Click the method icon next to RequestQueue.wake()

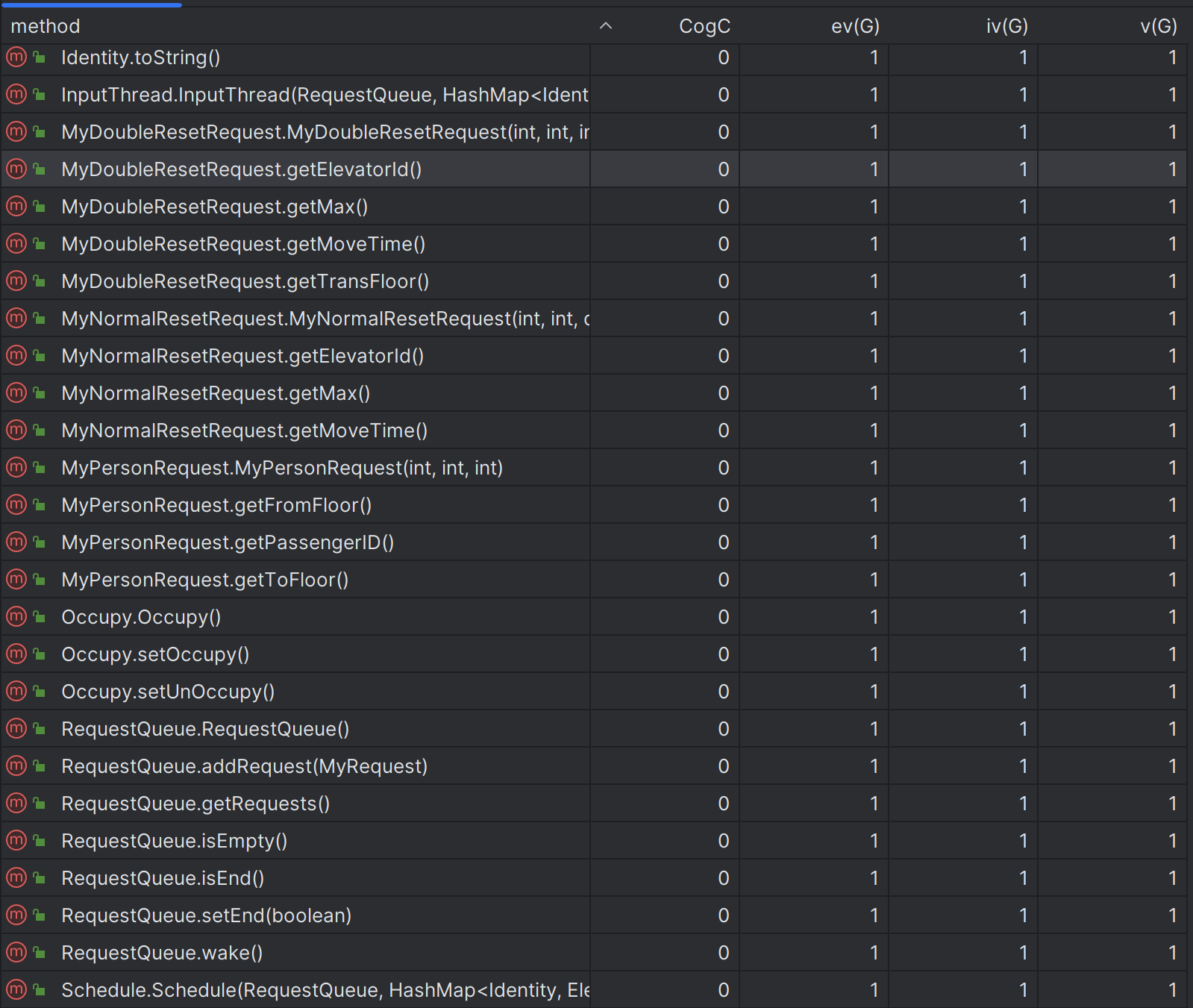[x=16, y=953]
